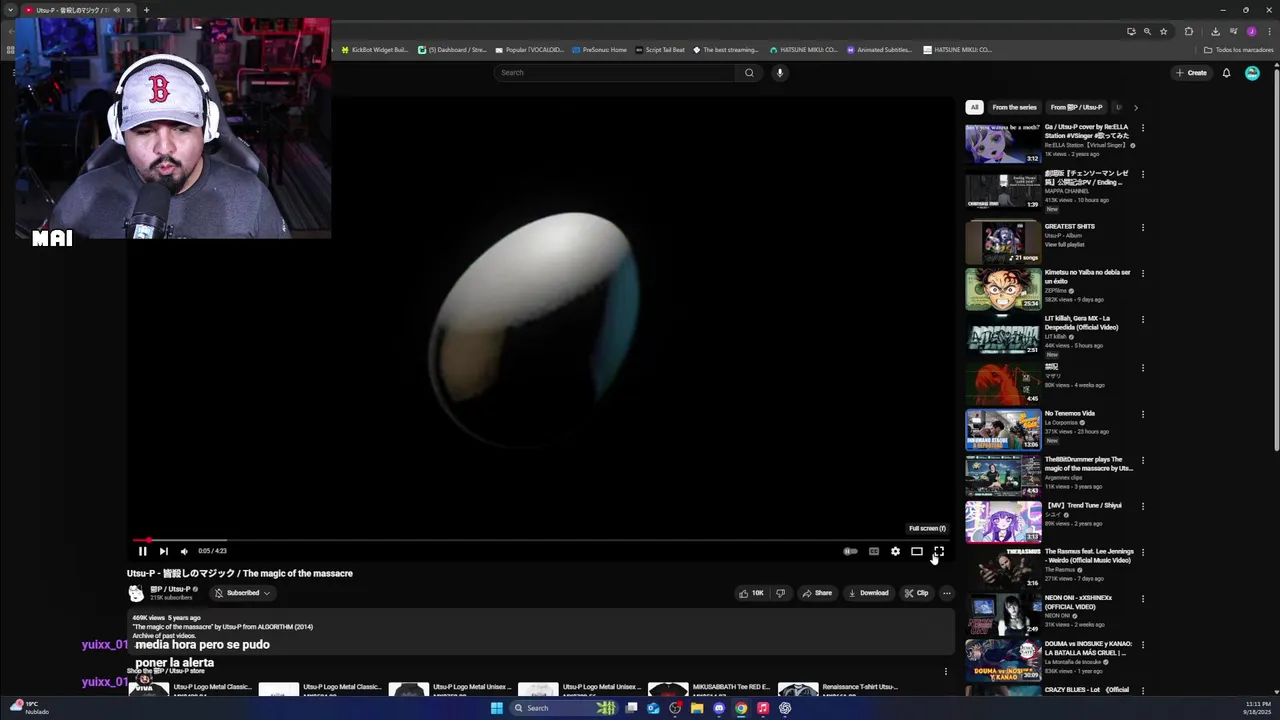Image resolution: width=1280 pixels, height=720 pixels.
Task: Skip to next video in player
Action: coord(163,551)
